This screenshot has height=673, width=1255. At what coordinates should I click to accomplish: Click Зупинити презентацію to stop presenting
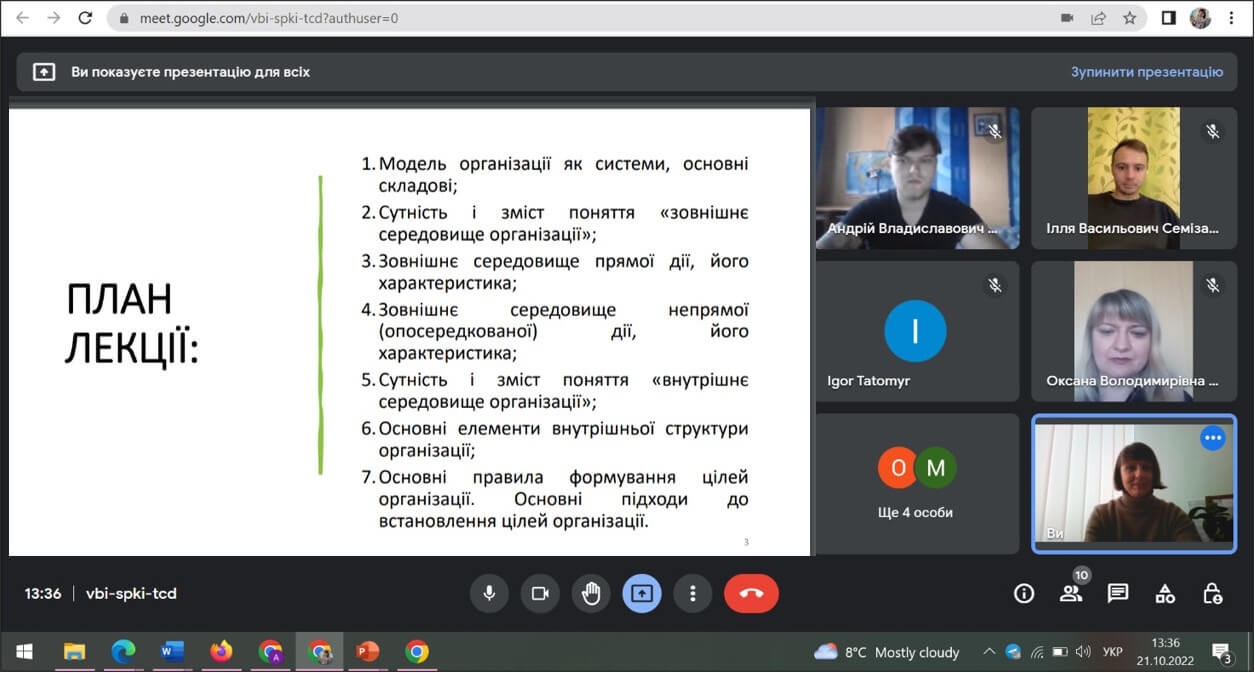point(1146,72)
